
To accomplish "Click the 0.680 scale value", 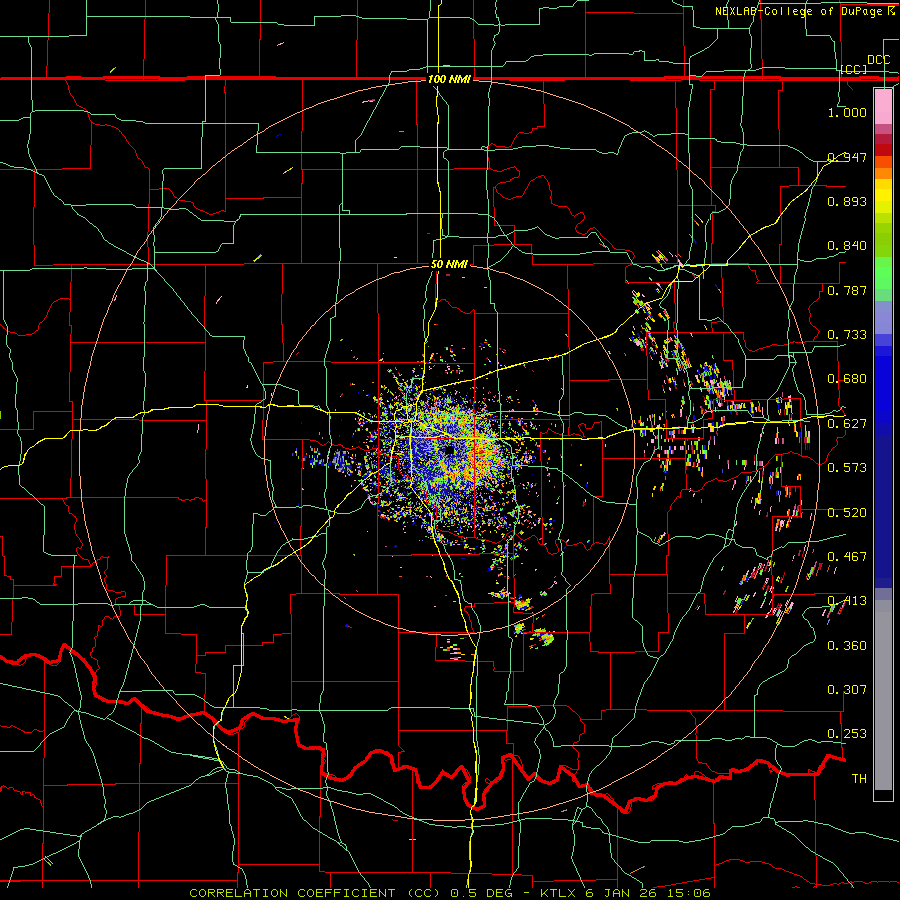I will pyautogui.click(x=847, y=379).
